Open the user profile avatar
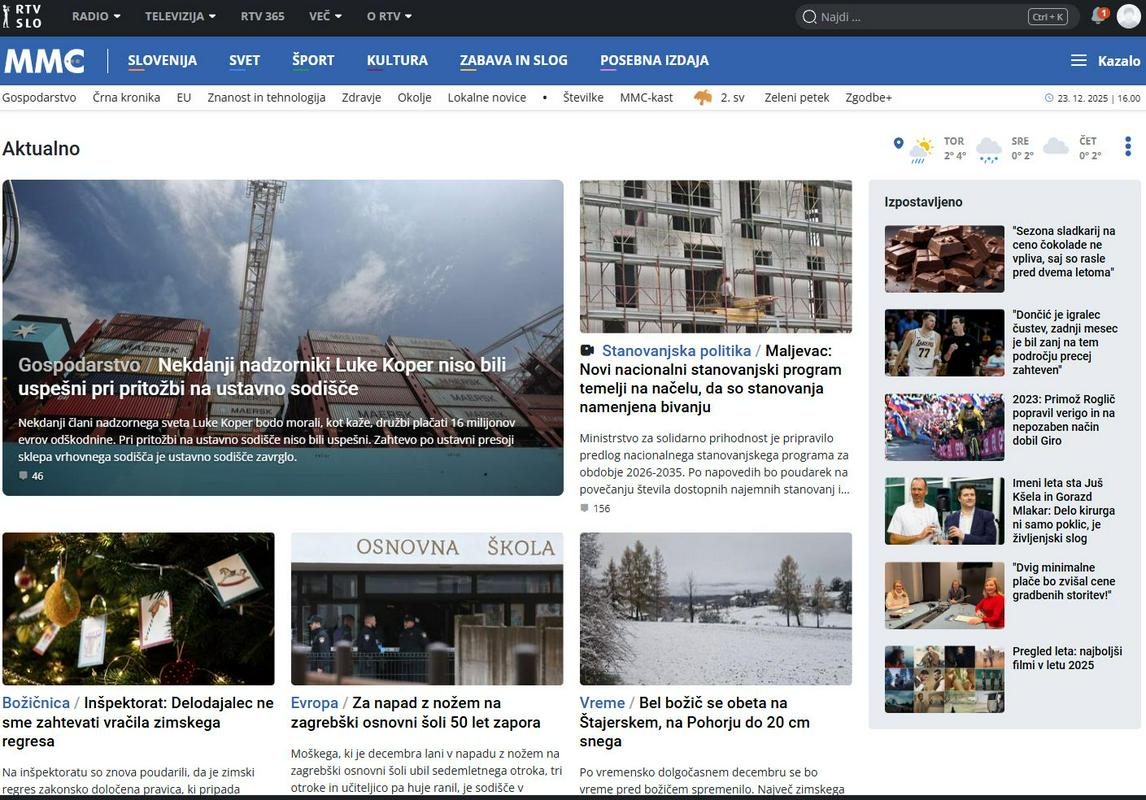Screen dimensions: 1146x800 pos(1128,16)
